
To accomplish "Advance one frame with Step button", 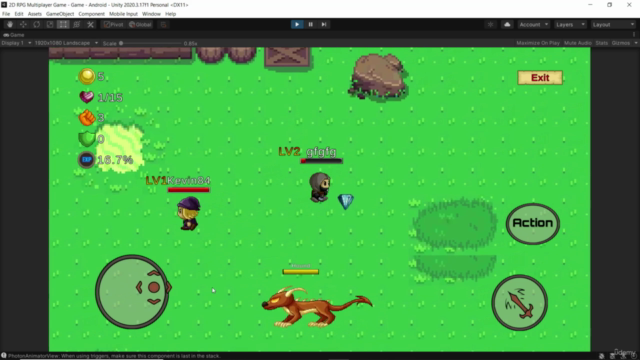I will tap(324, 24).
